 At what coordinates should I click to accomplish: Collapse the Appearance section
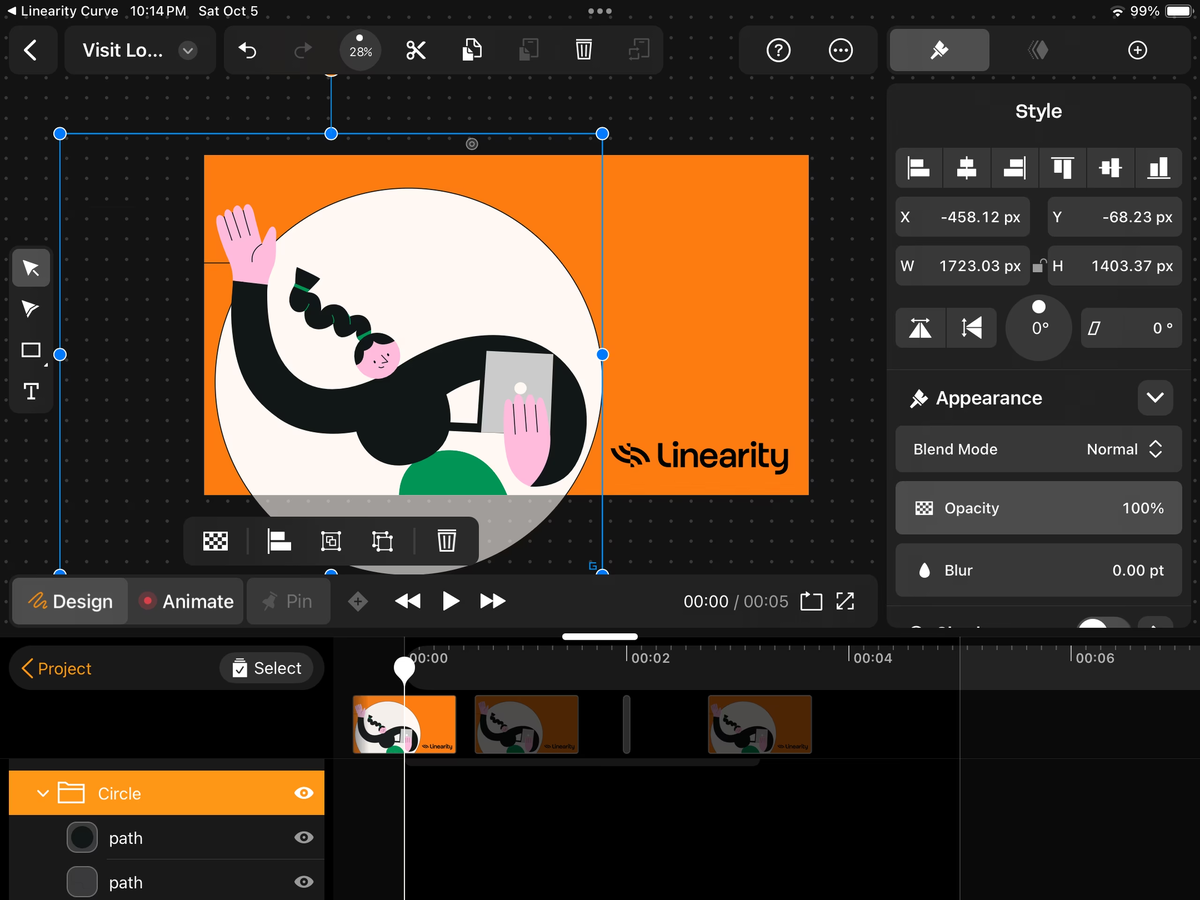pyautogui.click(x=1155, y=398)
